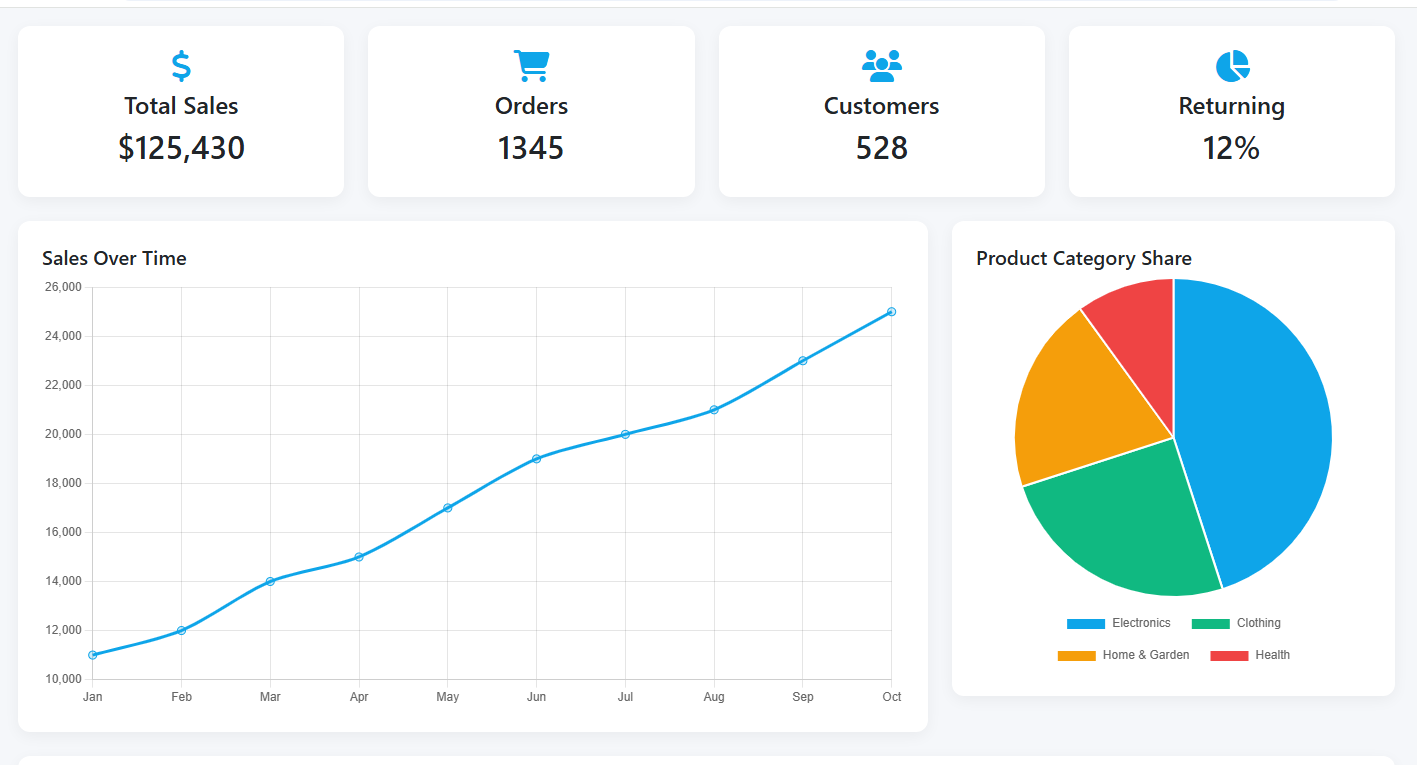Viewport: 1417px width, 765px height.
Task: Click the 26,000 y-axis label
Action: point(62,287)
